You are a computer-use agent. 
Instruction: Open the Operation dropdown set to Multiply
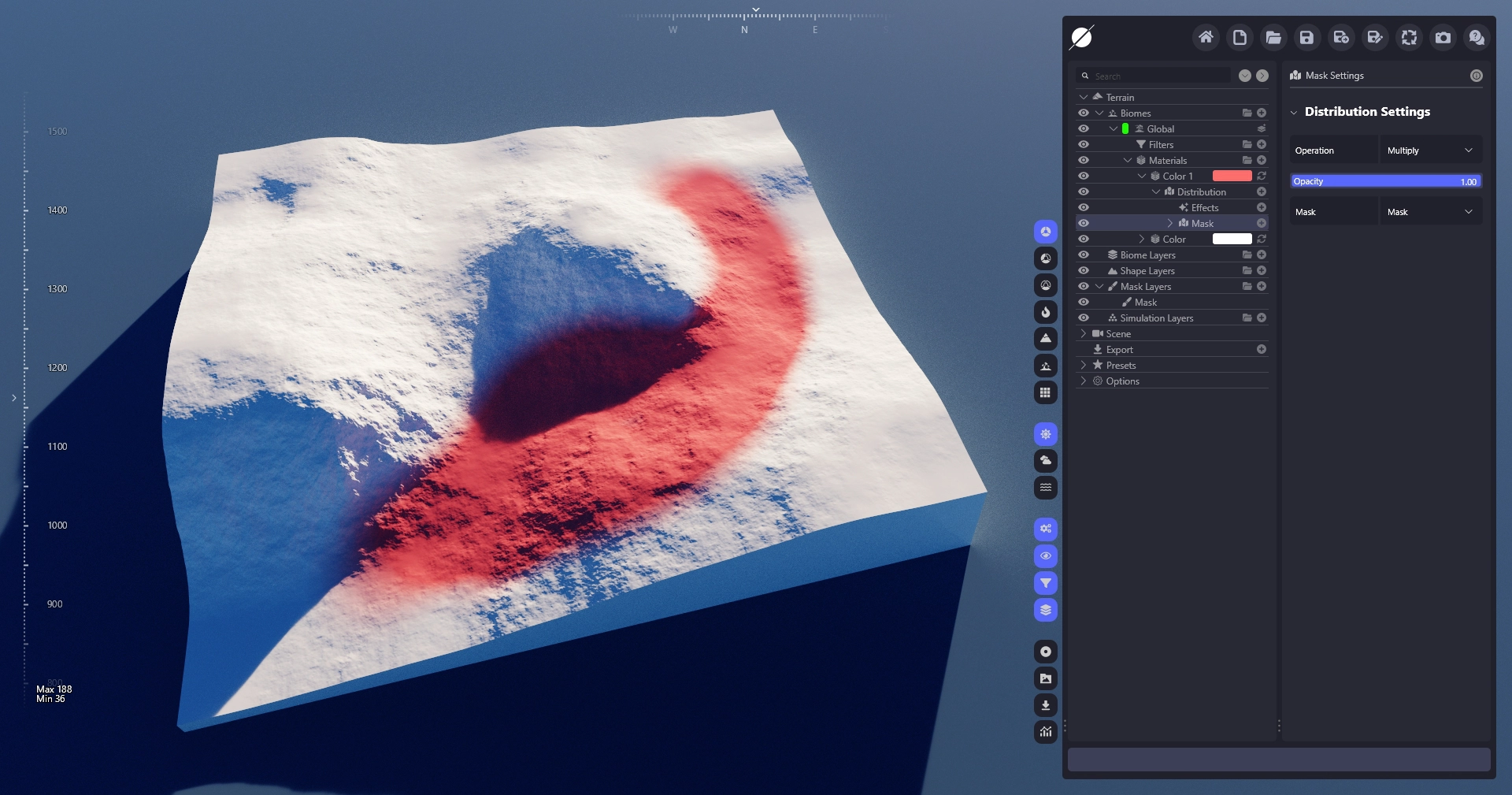coord(1429,150)
